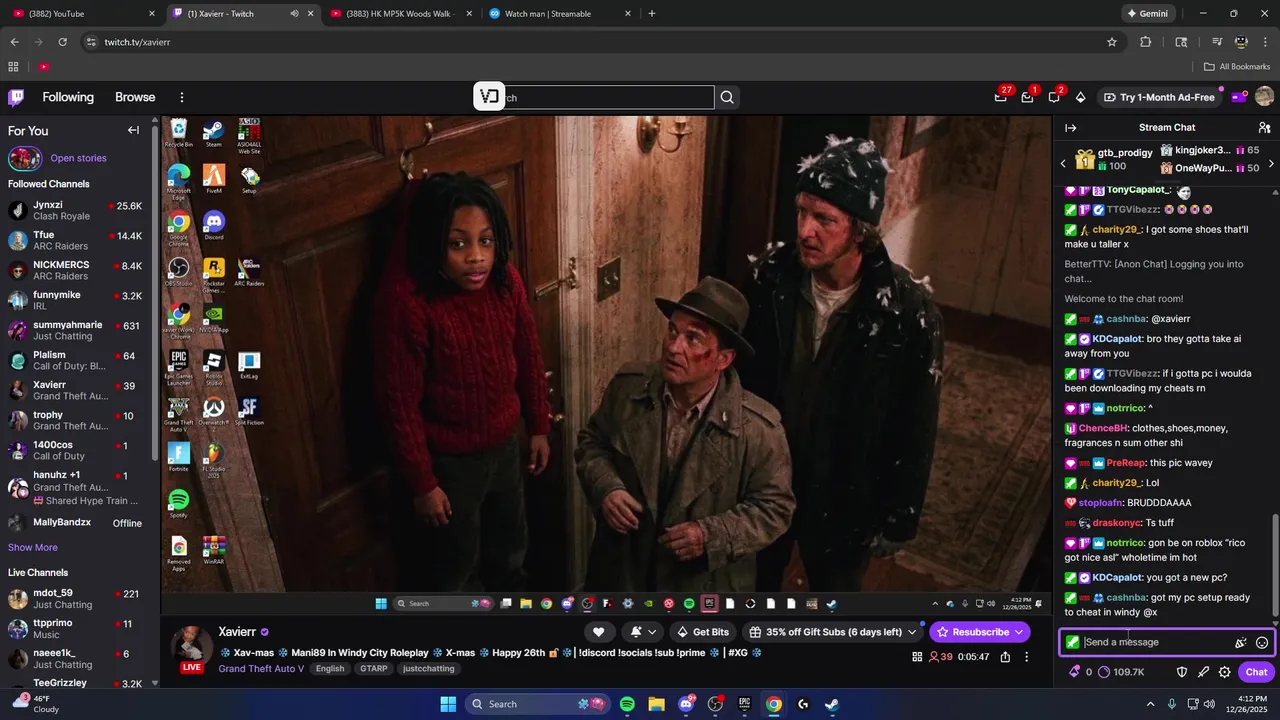Open the channel points 109.7K balance

coord(1121,672)
